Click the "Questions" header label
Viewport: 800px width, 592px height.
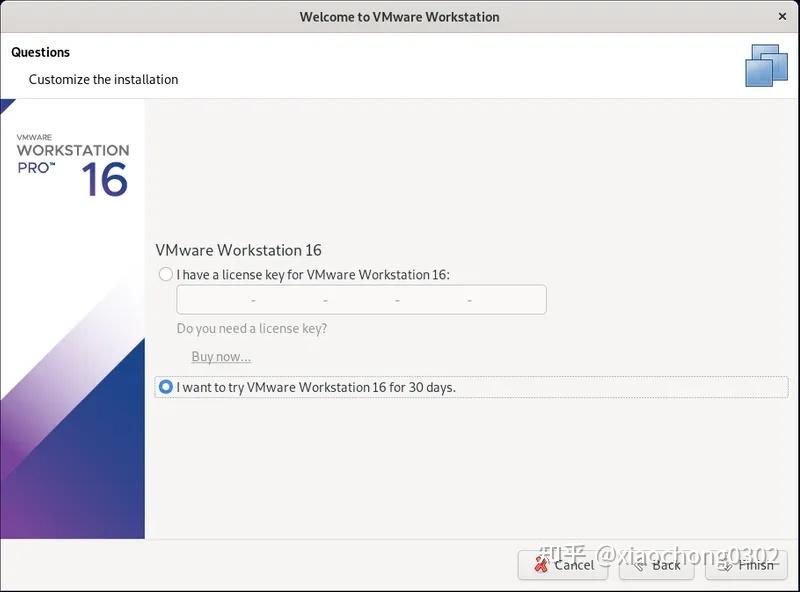(39, 52)
